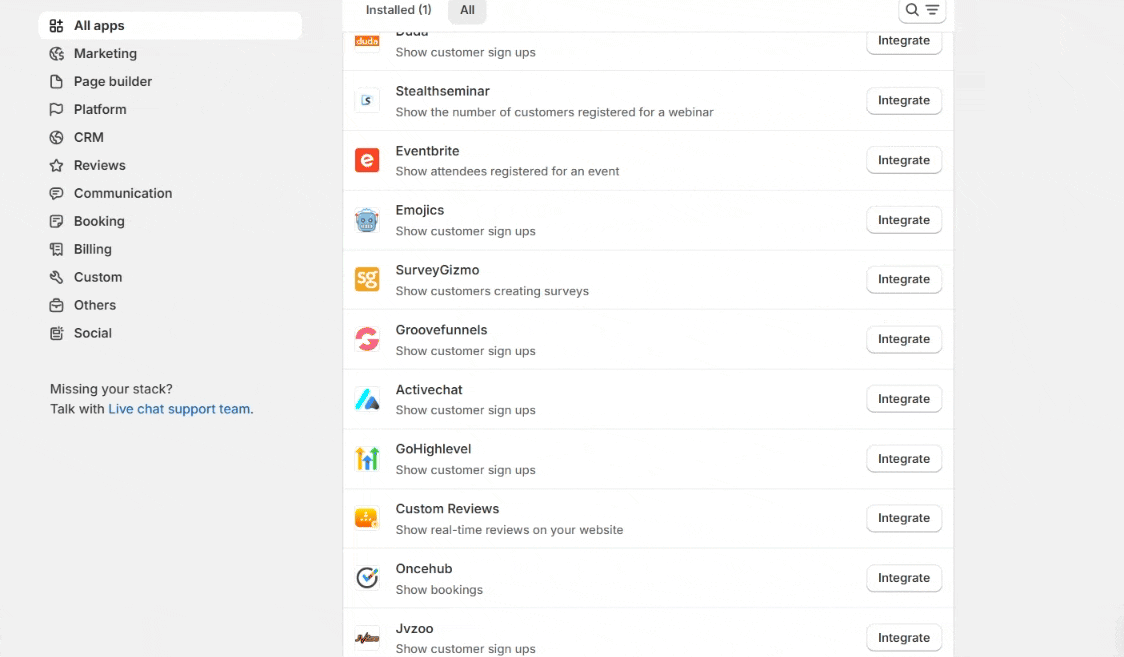Integrate the Custom Reviews app

(904, 518)
